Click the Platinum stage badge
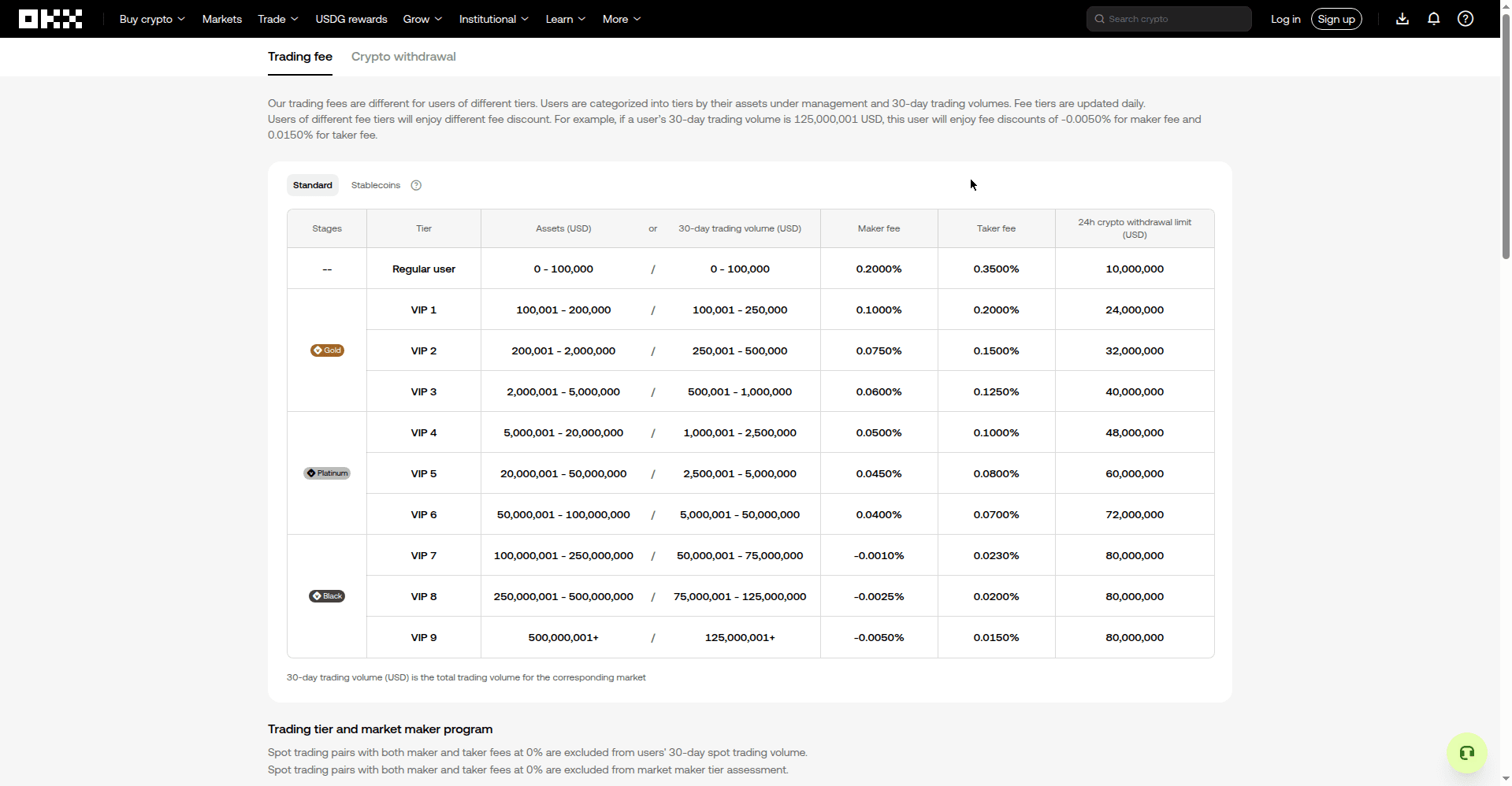This screenshot has width=1512, height=786. 327,473
